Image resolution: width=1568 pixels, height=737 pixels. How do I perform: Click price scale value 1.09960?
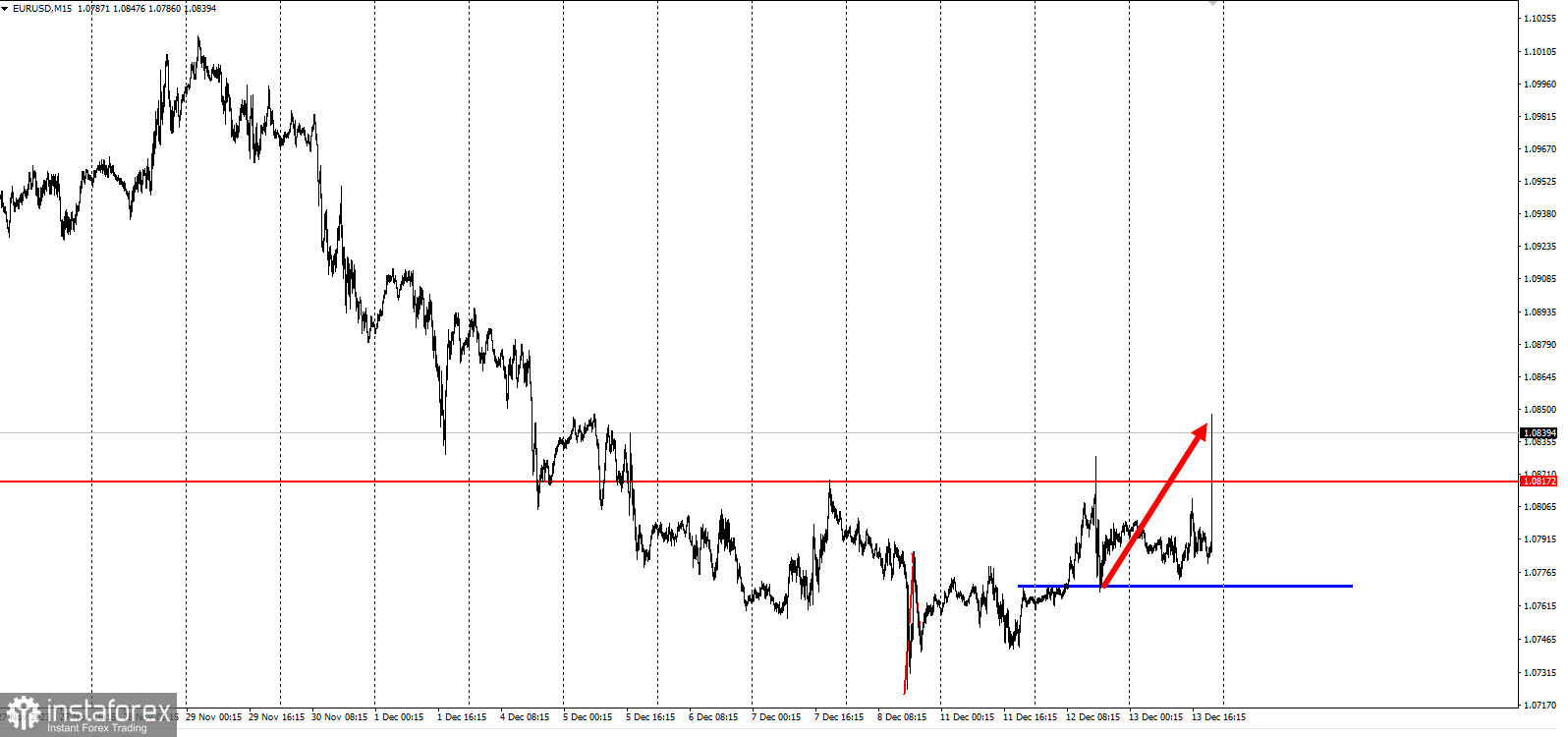(x=1540, y=84)
